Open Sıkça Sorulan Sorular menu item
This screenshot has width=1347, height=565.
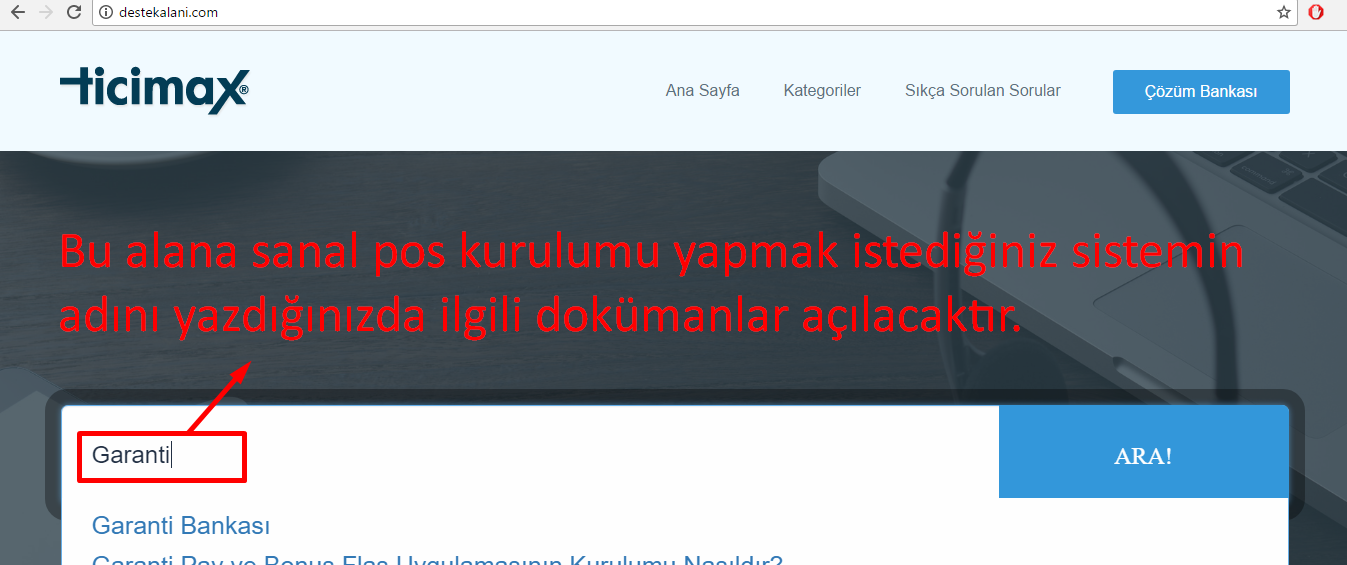coord(983,91)
